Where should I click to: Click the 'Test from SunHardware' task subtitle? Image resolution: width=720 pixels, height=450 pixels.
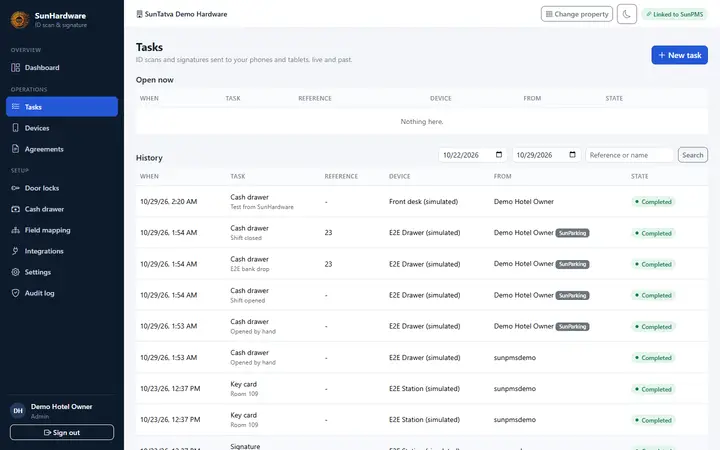pyautogui.click(x=262, y=207)
